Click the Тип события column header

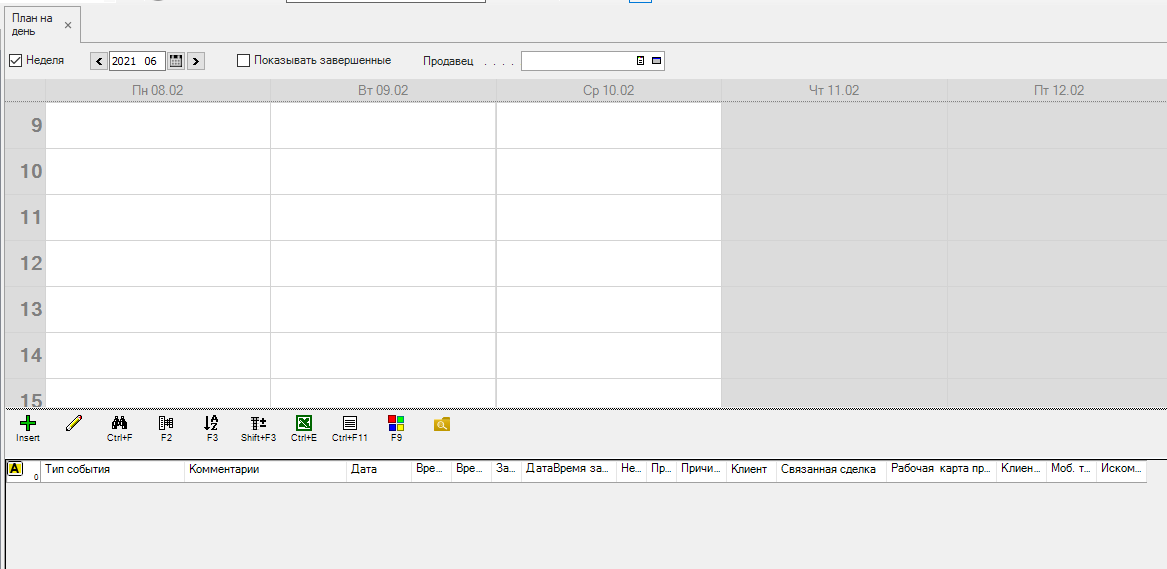point(112,469)
